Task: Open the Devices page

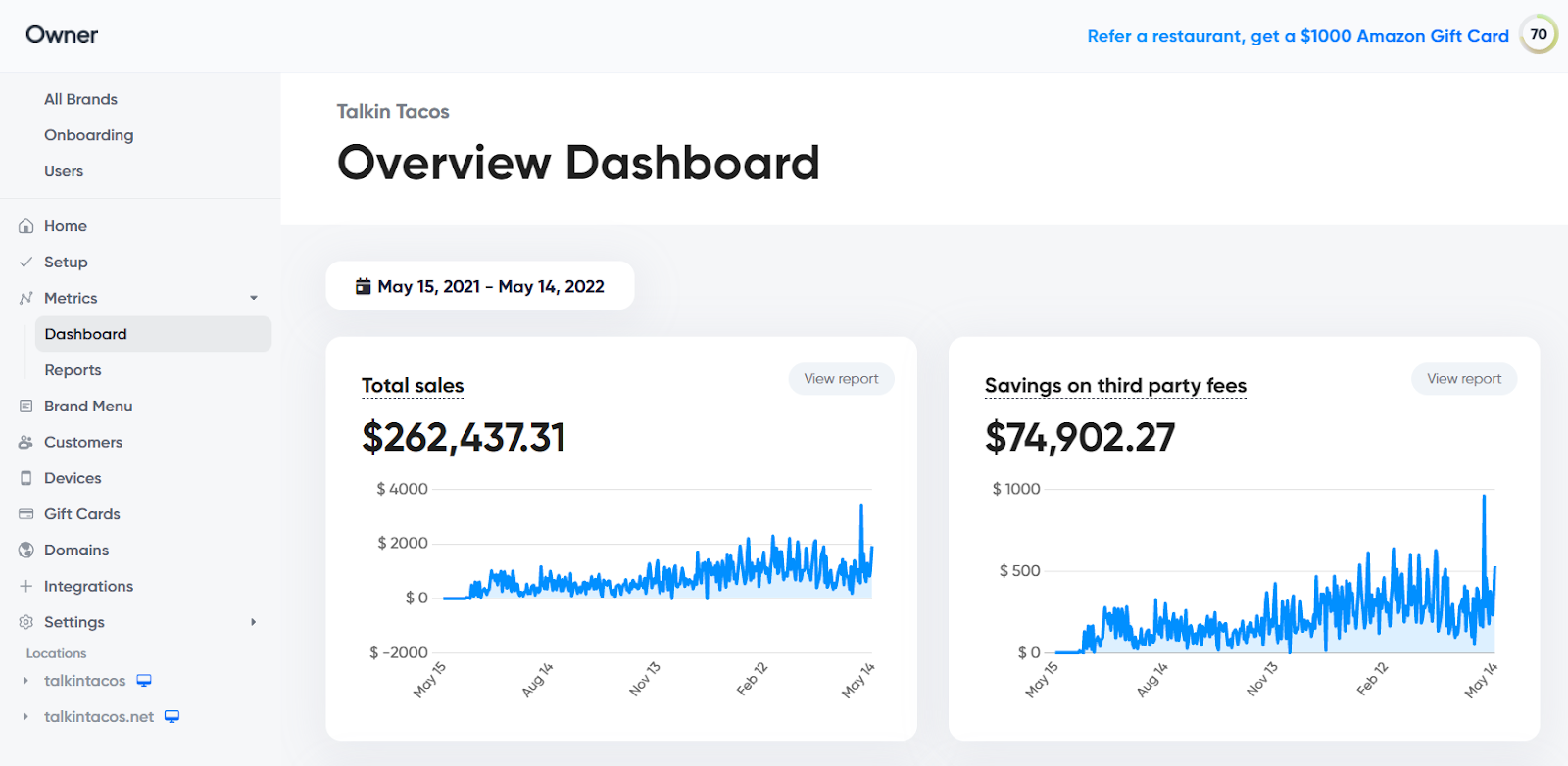Action: coord(73,478)
